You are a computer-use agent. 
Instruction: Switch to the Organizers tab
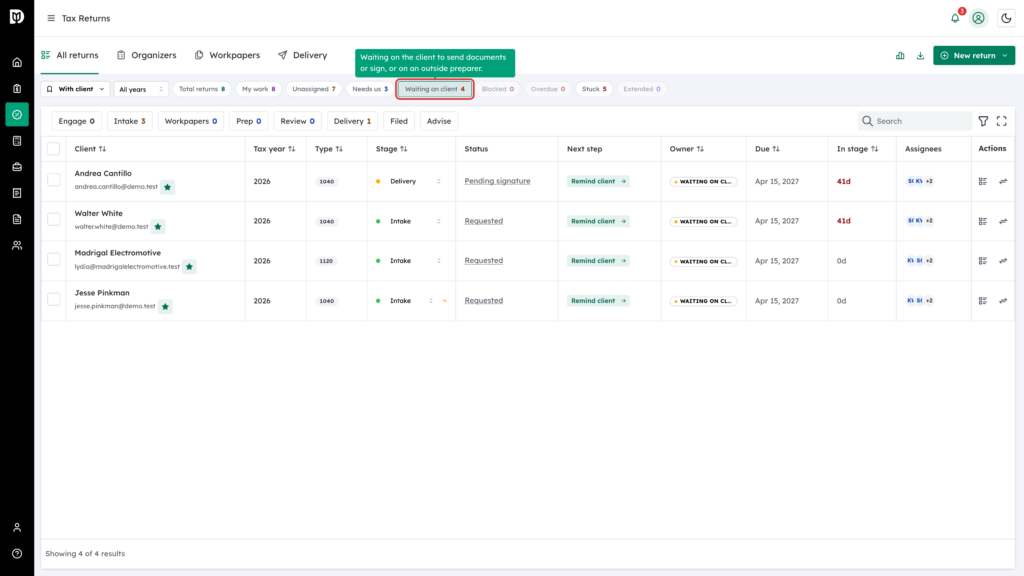(x=146, y=56)
